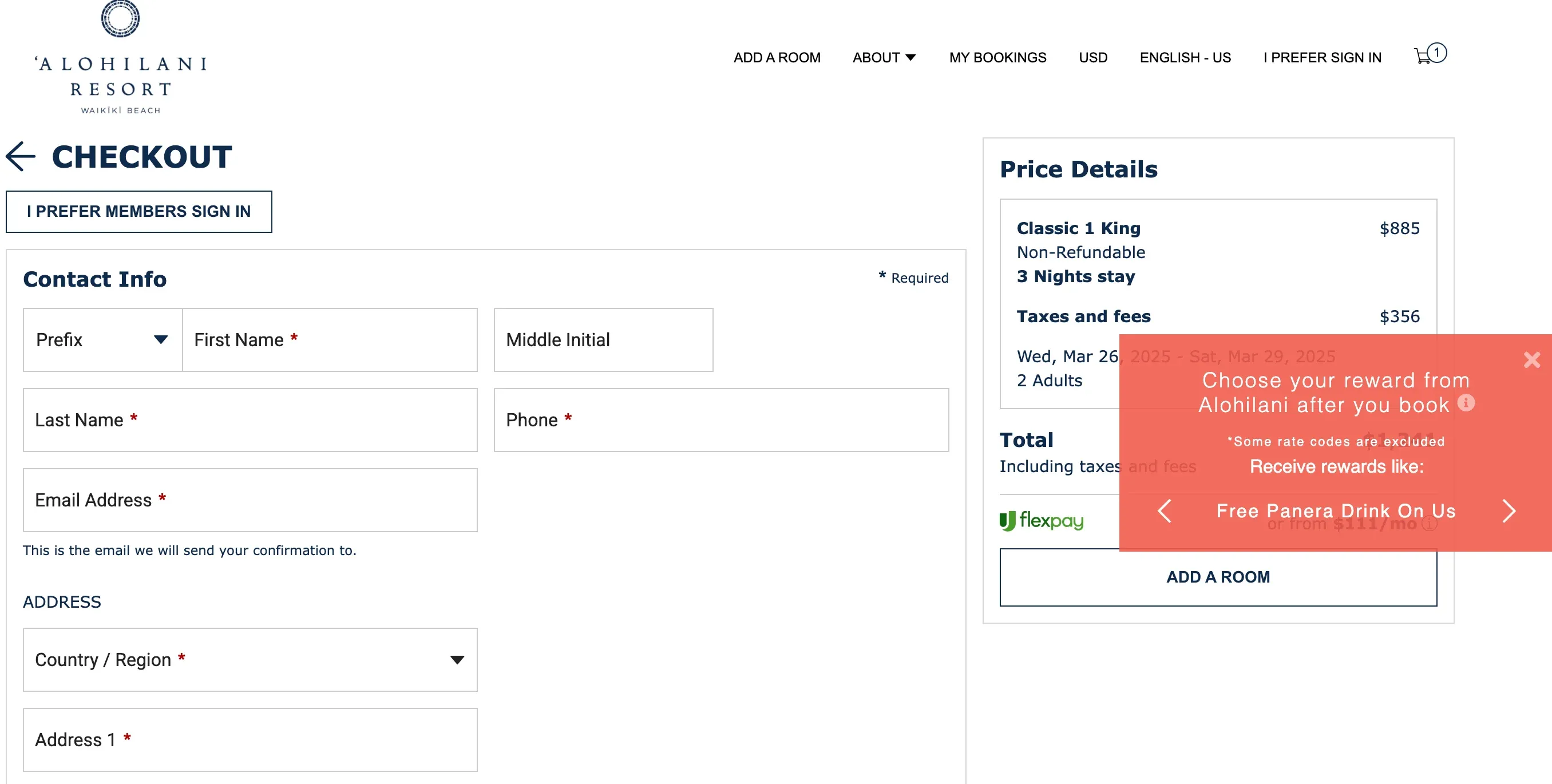Viewport: 1552px width, 784px height.
Task: Focus the Last Name field
Action: point(250,420)
